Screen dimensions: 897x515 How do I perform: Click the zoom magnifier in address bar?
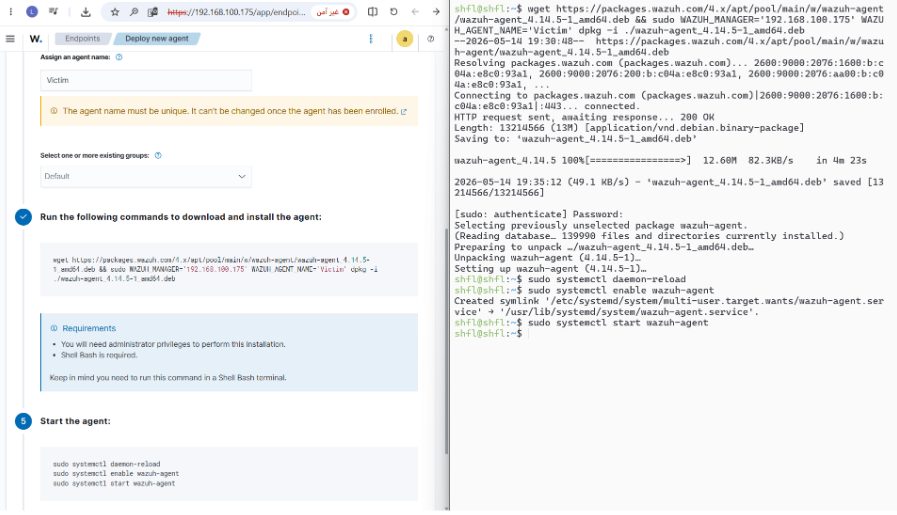click(134, 11)
